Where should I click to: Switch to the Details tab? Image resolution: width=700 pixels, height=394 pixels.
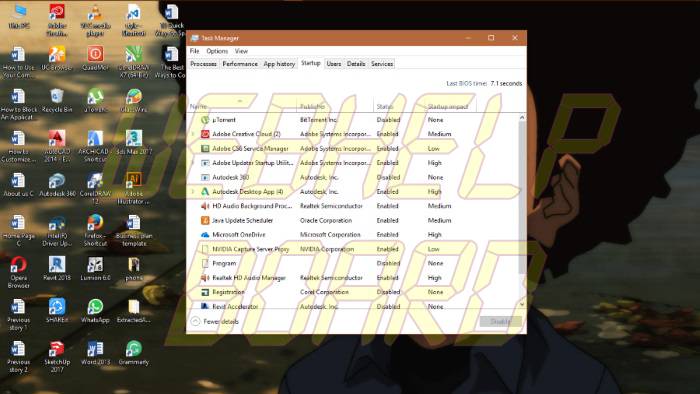pyautogui.click(x=356, y=64)
